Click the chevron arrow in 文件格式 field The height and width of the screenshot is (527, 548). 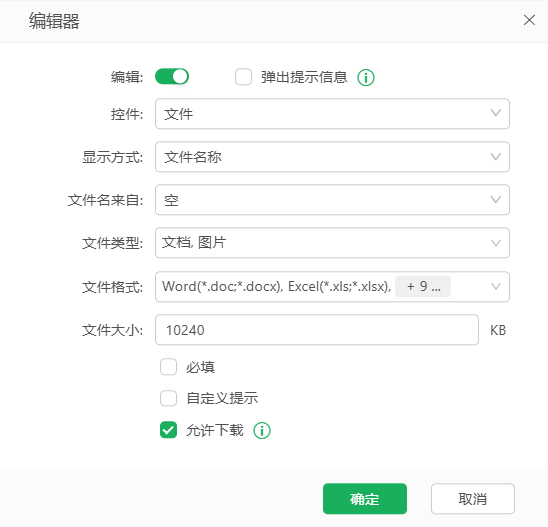(496, 286)
